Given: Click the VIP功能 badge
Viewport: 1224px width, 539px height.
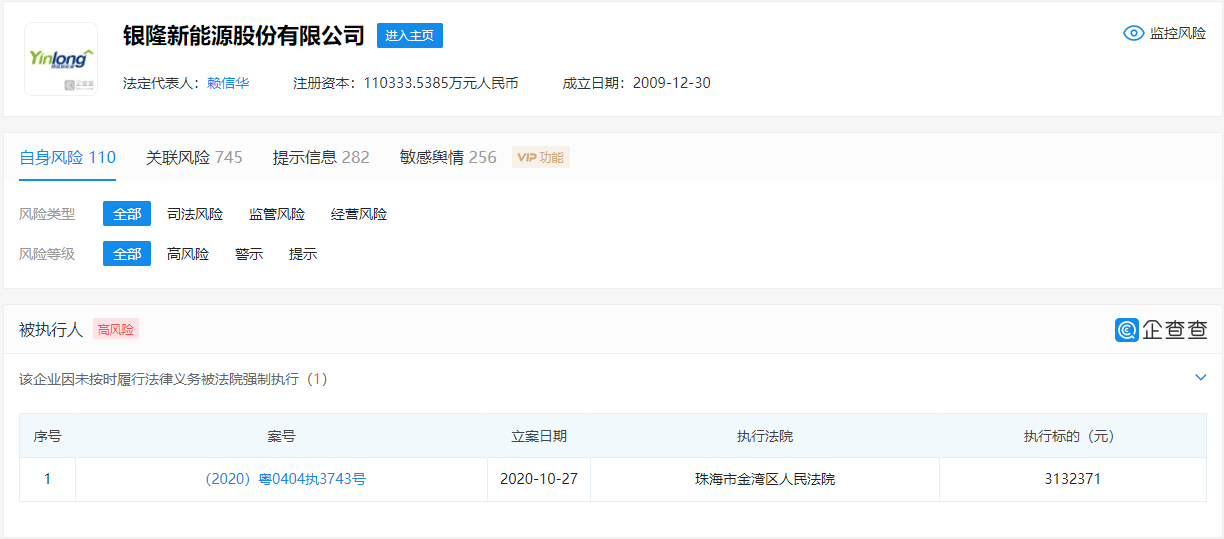Looking at the screenshot, I should pyautogui.click(x=541, y=157).
